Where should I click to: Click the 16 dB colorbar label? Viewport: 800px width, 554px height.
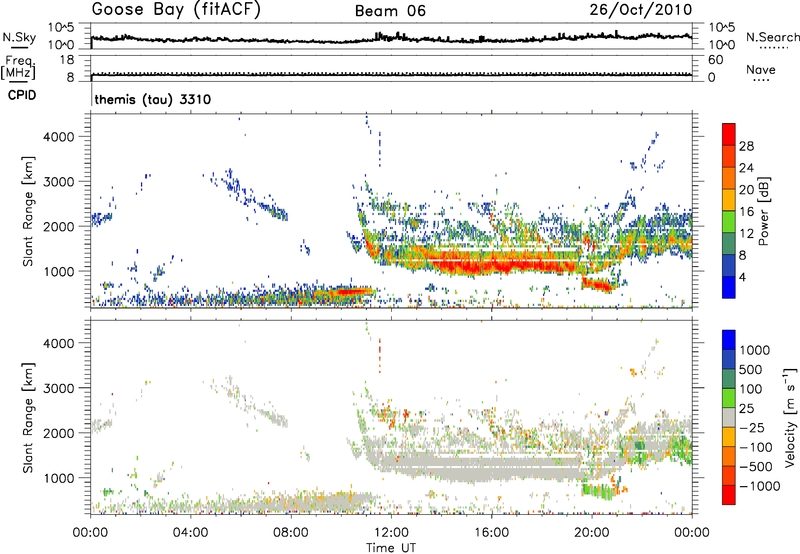pyautogui.click(x=746, y=212)
